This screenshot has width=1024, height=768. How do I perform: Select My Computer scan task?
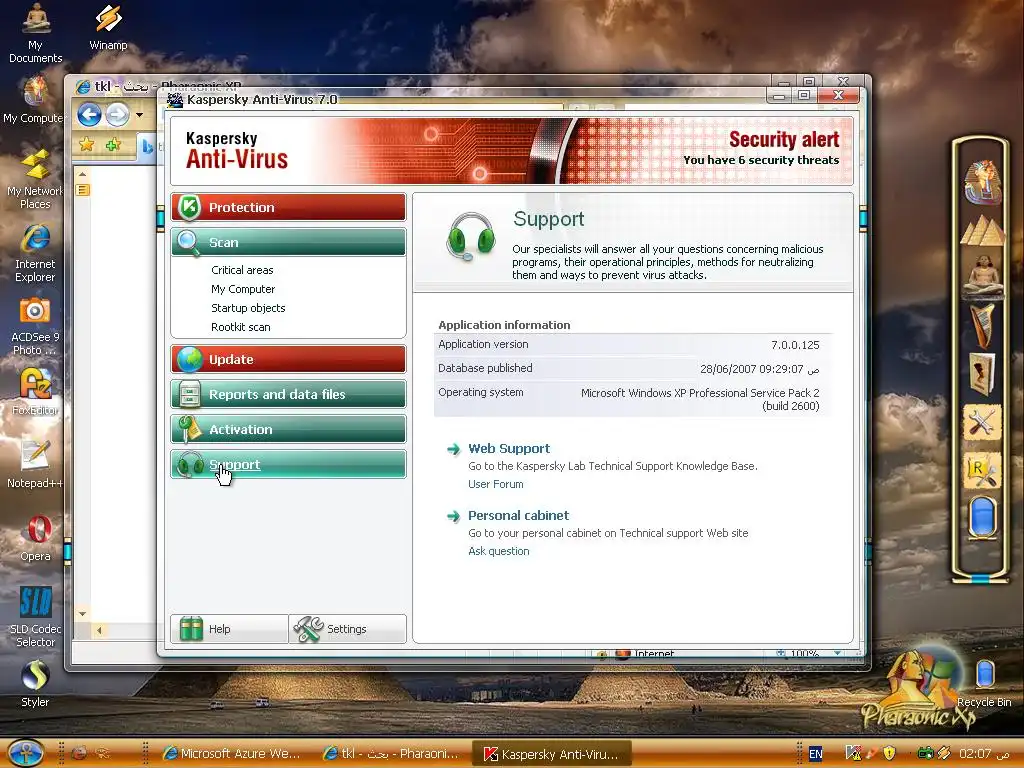click(x=243, y=289)
